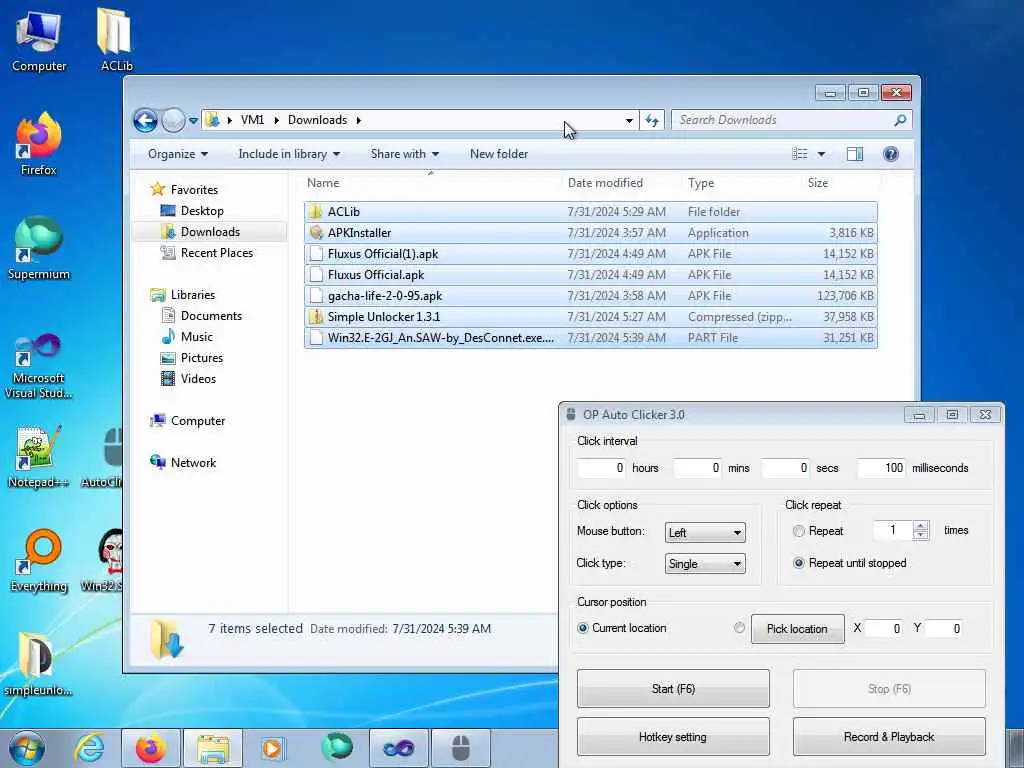Click the Change your view icon
This screenshot has width=1024, height=768.
(x=800, y=154)
